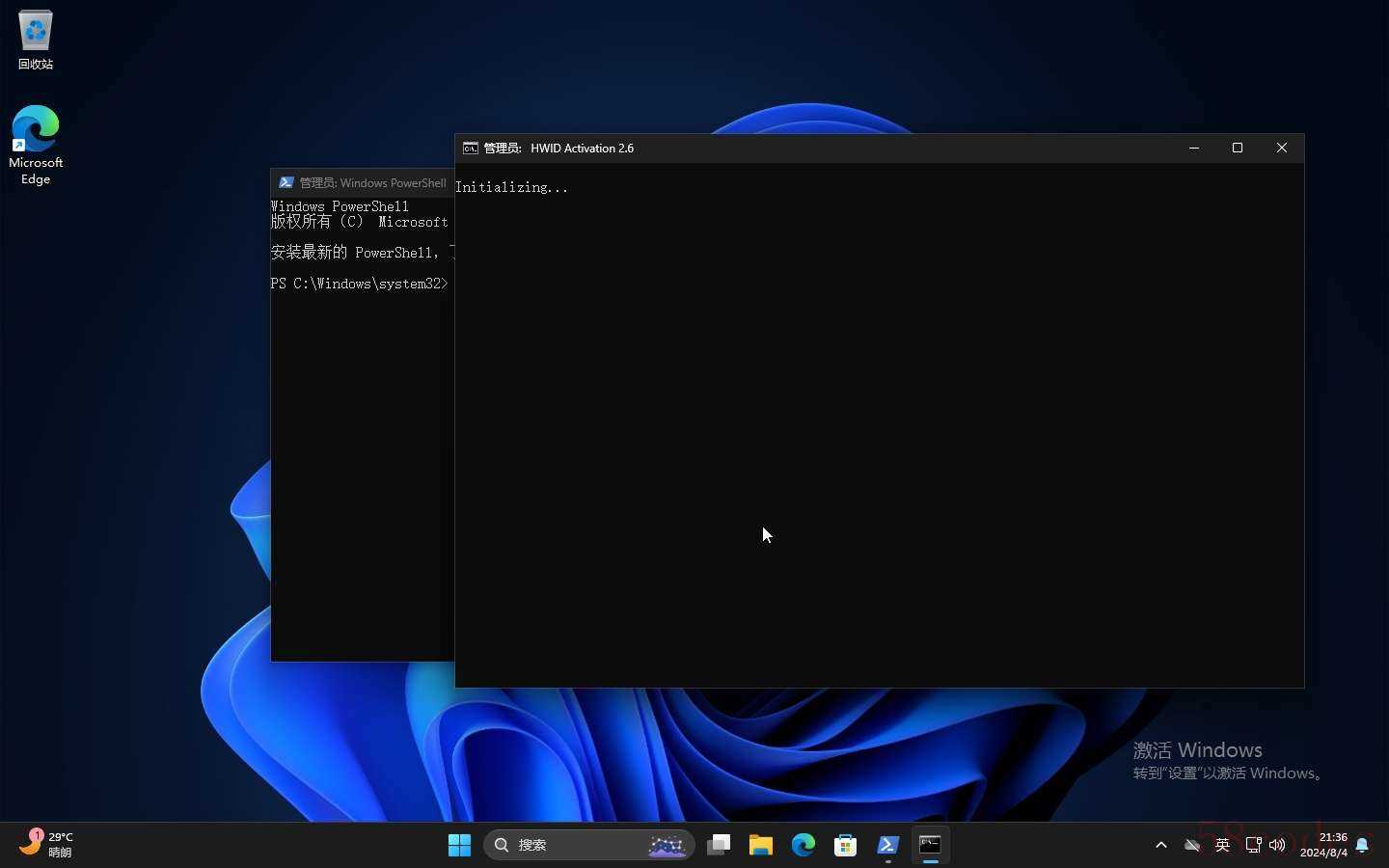Launch Microsoft Edge from the taskbar
Image resolution: width=1389 pixels, height=868 pixels.
(x=803, y=845)
